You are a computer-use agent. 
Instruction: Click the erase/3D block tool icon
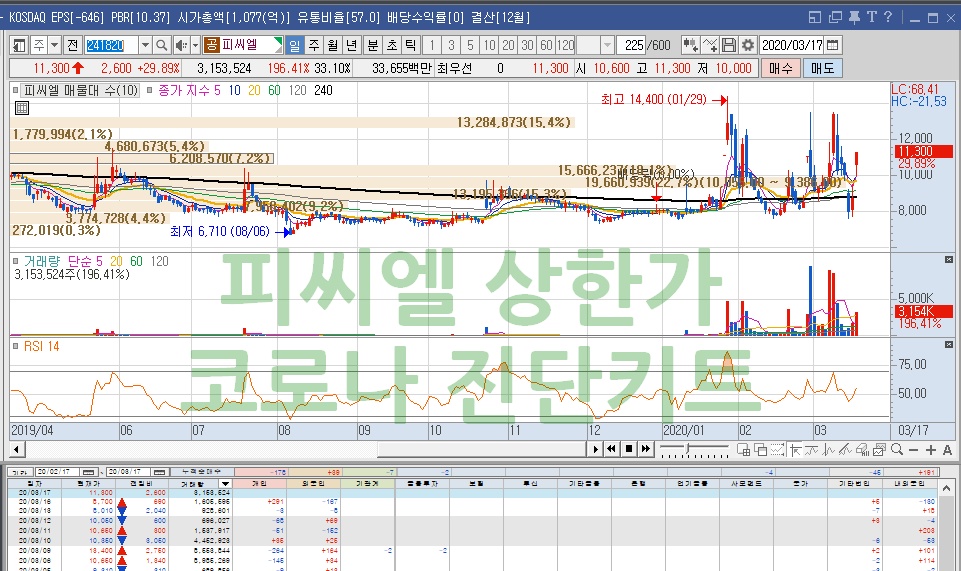862,450
